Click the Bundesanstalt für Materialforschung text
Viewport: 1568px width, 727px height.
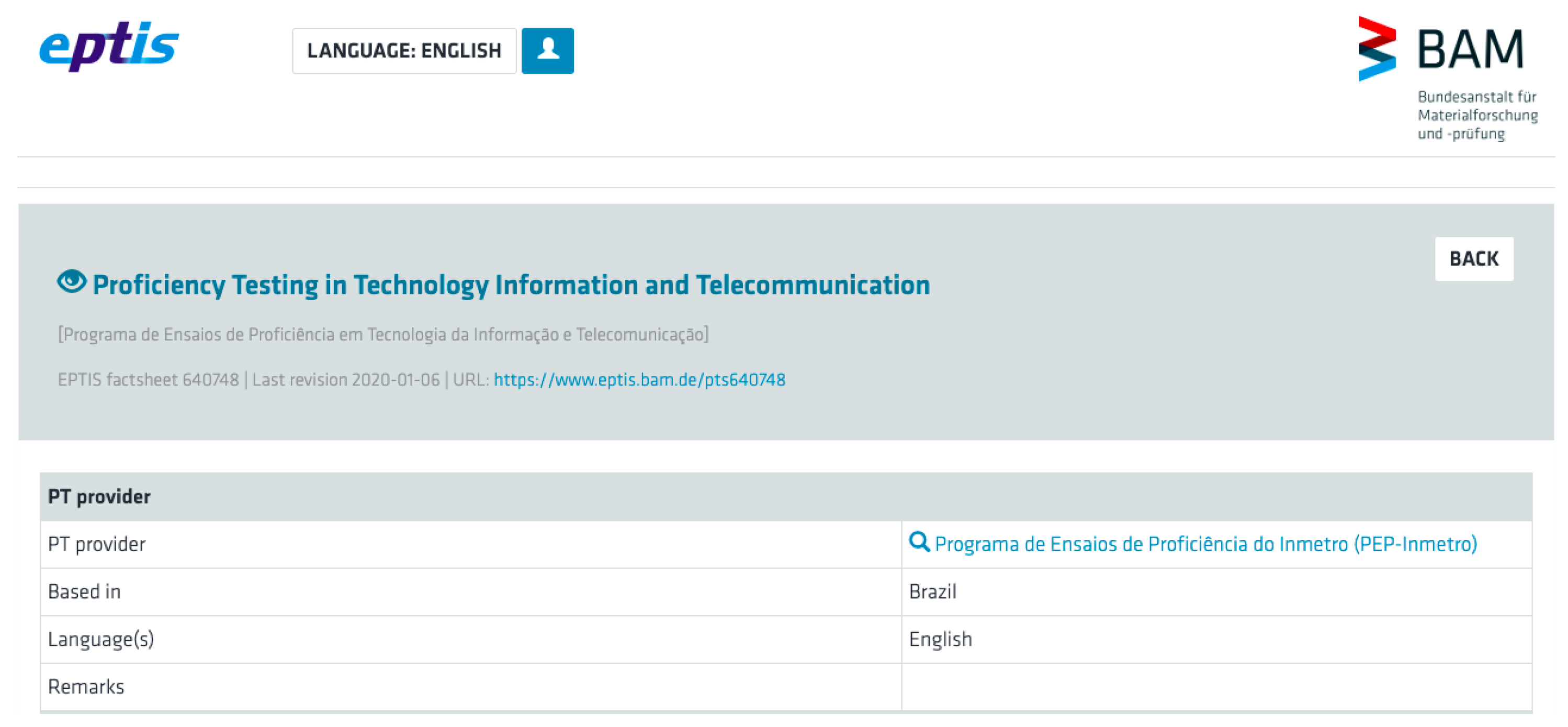1476,115
